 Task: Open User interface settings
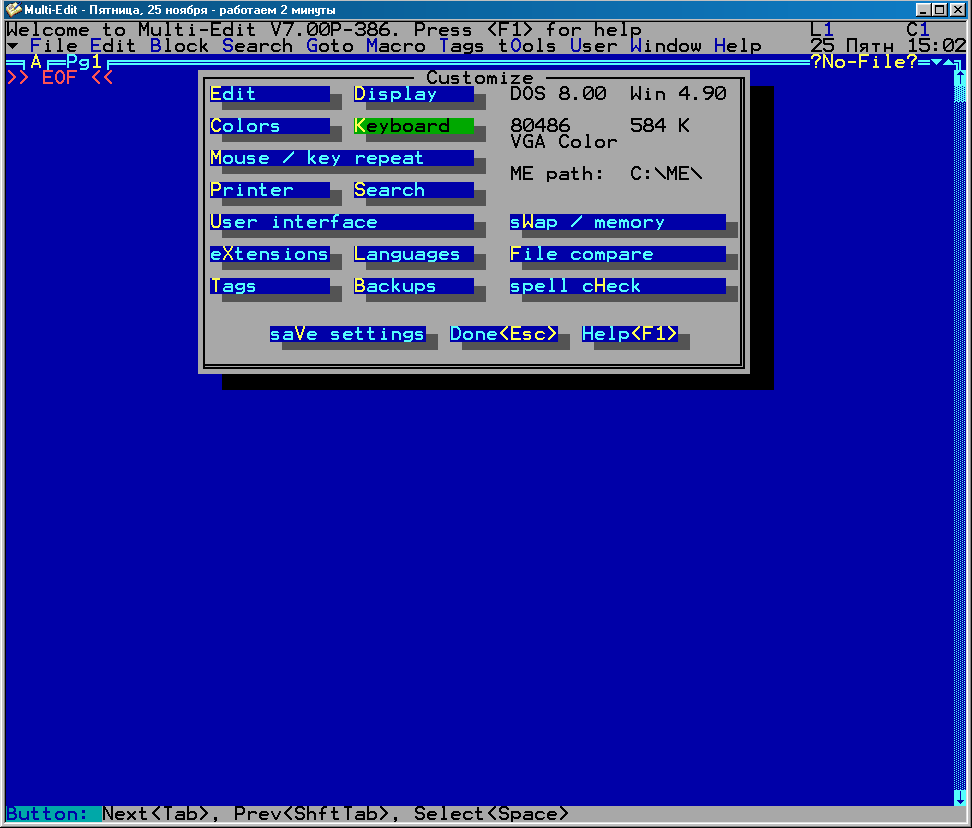(341, 222)
